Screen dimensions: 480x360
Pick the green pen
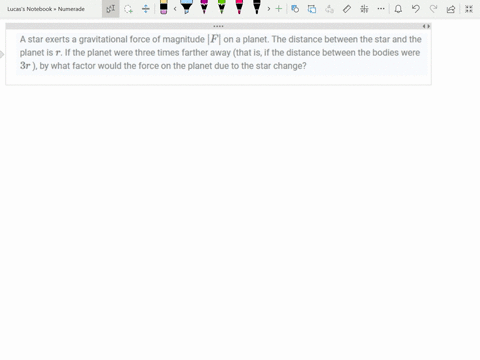(222, 7)
